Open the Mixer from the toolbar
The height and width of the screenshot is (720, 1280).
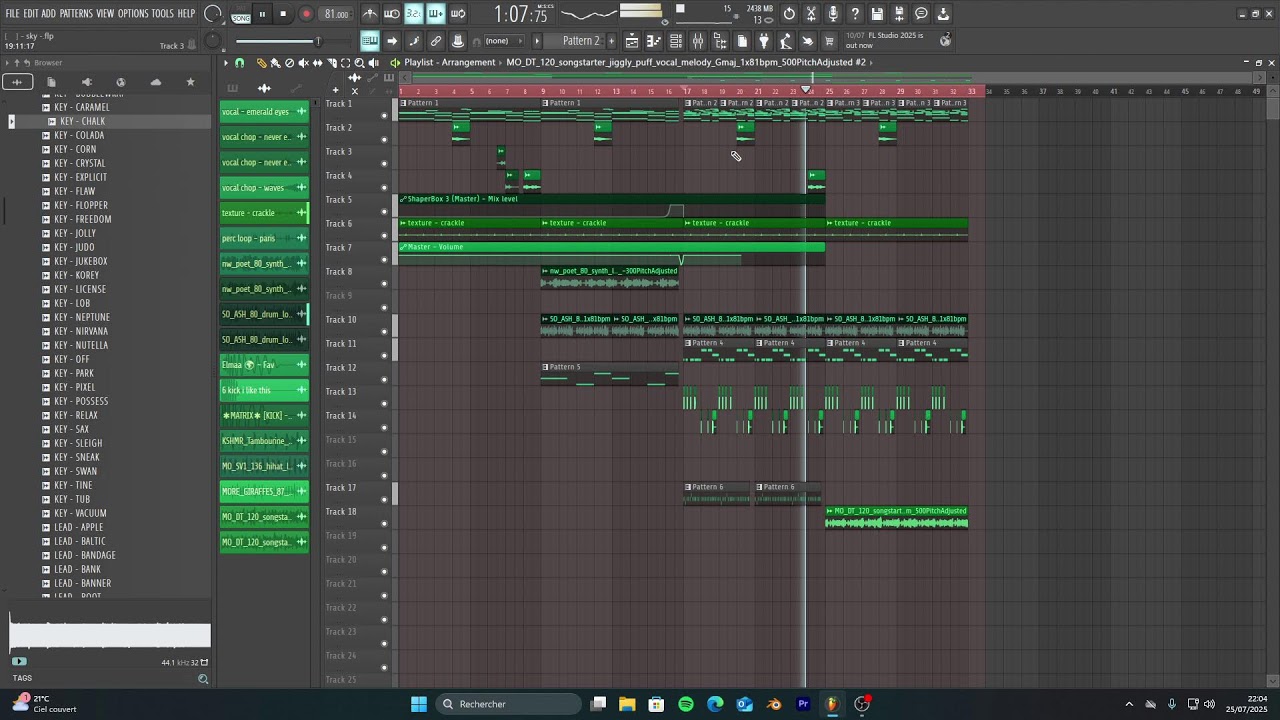pos(698,41)
